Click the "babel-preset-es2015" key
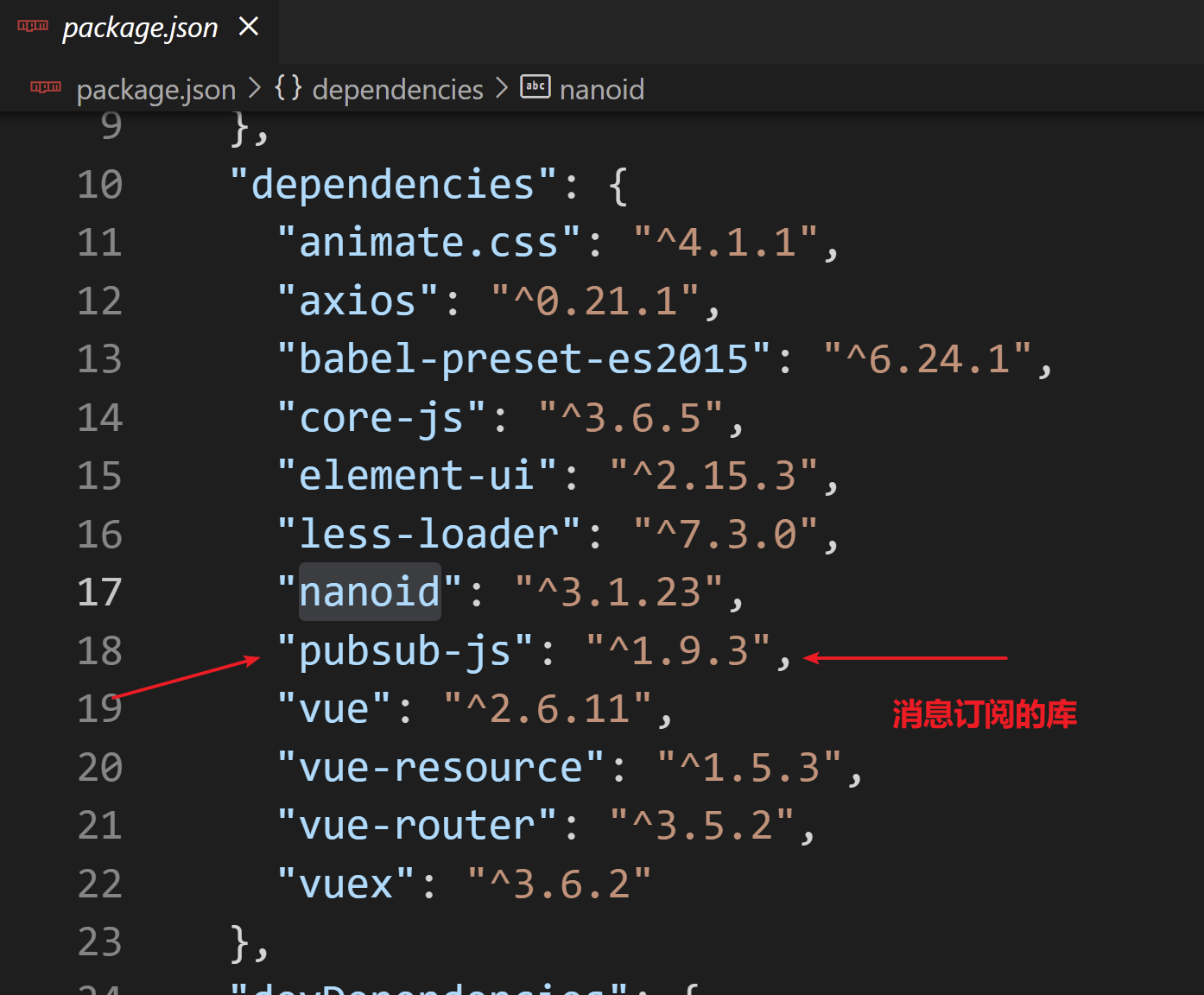Screen dimensions: 1204x995 [x=523, y=359]
